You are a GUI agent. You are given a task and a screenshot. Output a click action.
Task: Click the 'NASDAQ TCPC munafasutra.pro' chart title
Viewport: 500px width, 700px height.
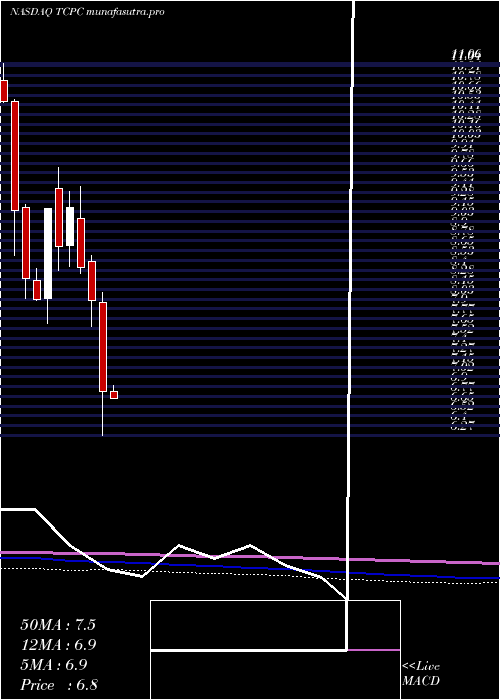87,12
